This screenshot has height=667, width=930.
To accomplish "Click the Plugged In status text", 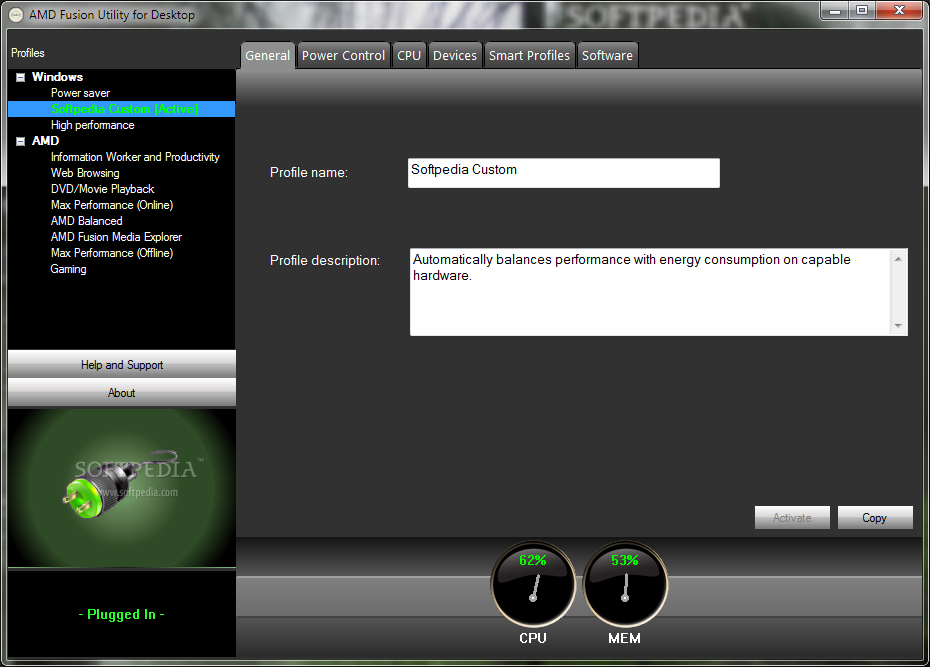I will coord(122,614).
